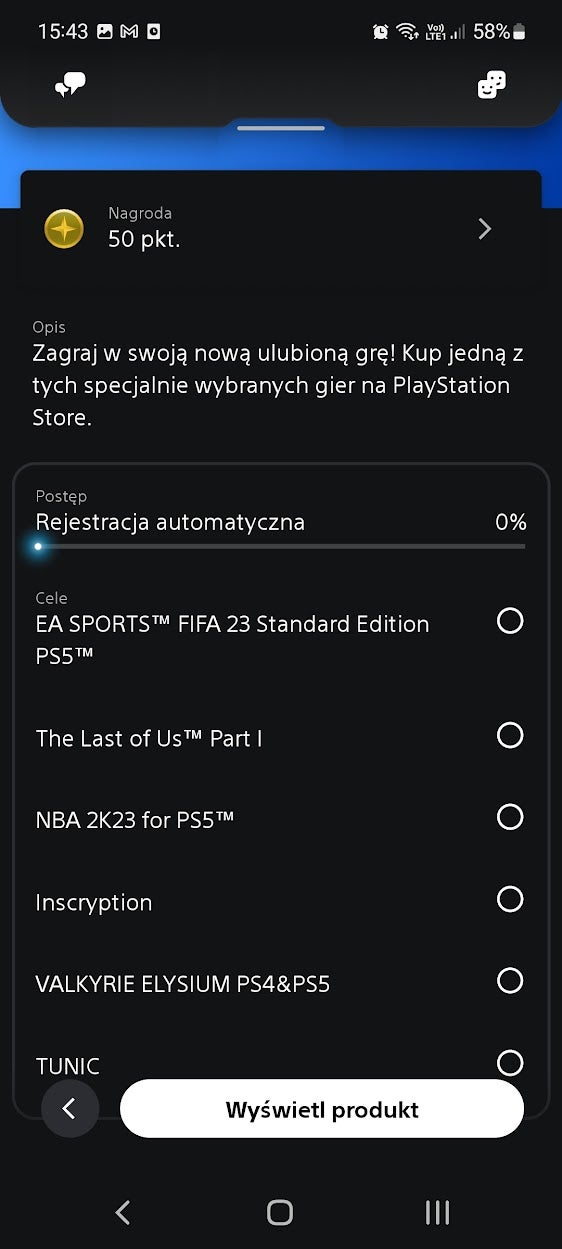Viewport: 562px width, 1249px height.
Task: Open the Android recent apps icon
Action: coord(437,1213)
